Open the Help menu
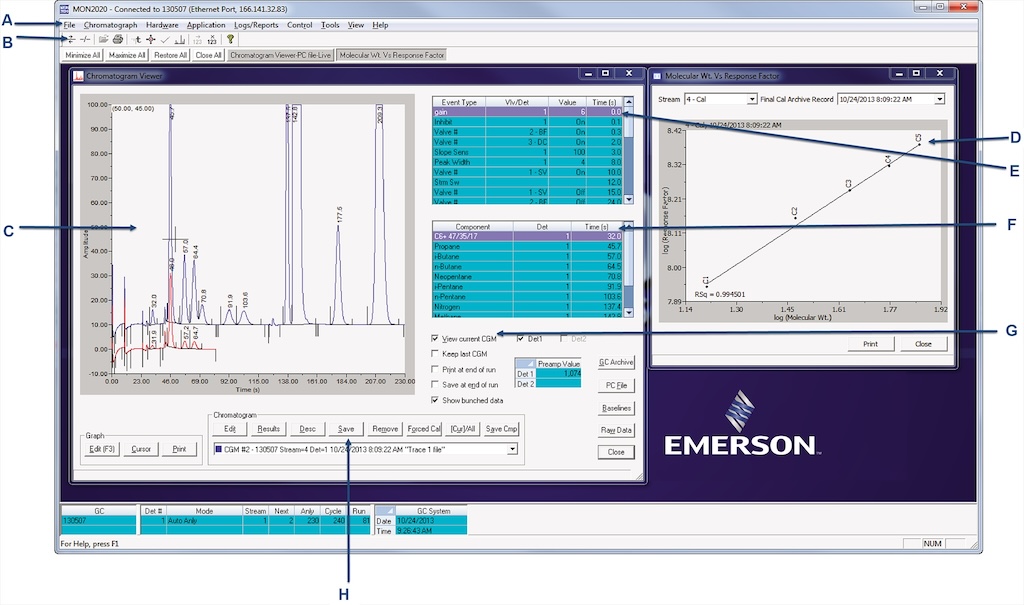Image resolution: width=1024 pixels, height=605 pixels. click(380, 25)
